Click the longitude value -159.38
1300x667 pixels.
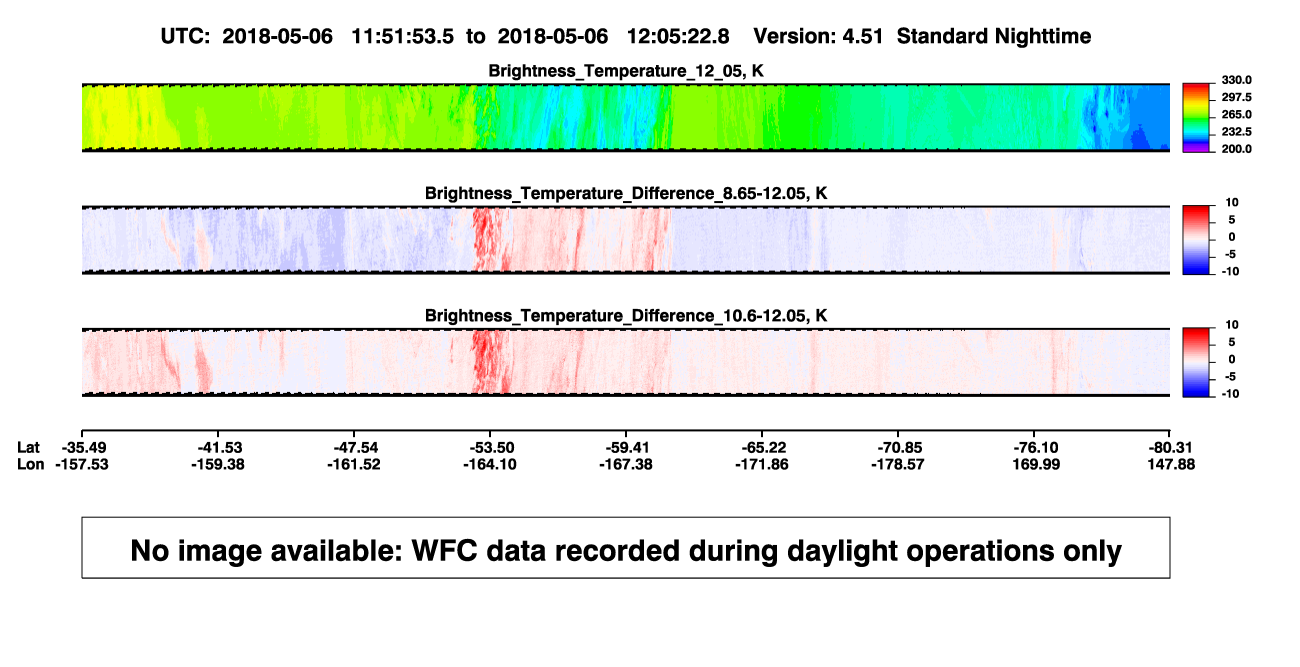(x=217, y=464)
